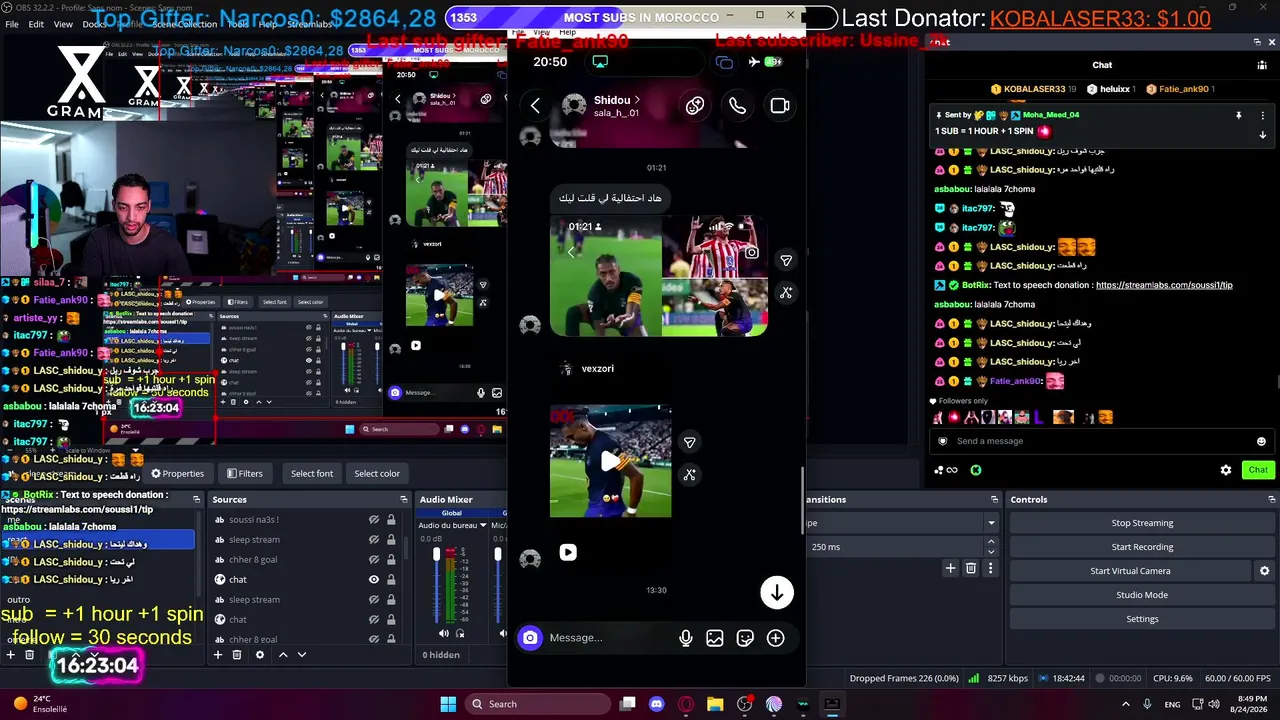Play the vexzori reel video

click(610, 461)
